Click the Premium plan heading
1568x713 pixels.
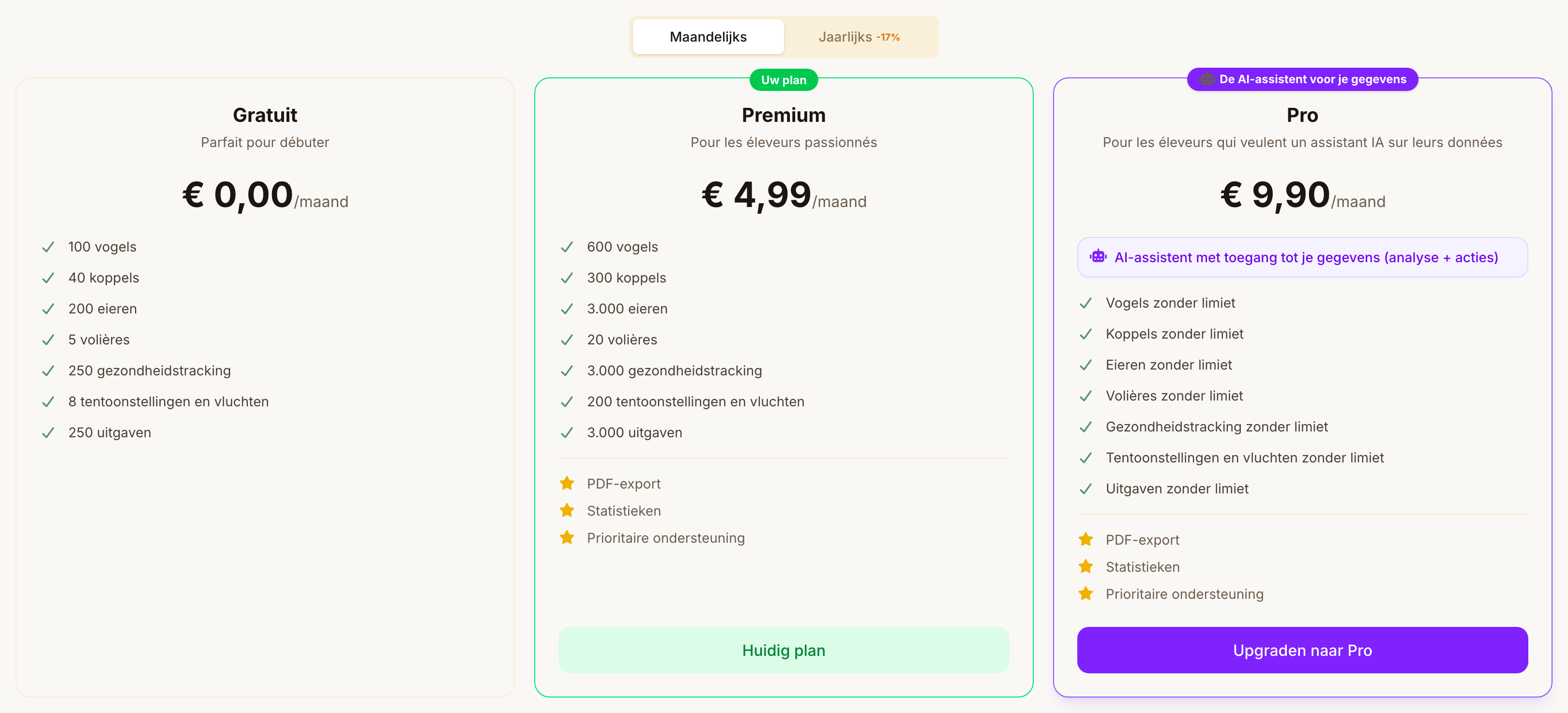point(784,115)
